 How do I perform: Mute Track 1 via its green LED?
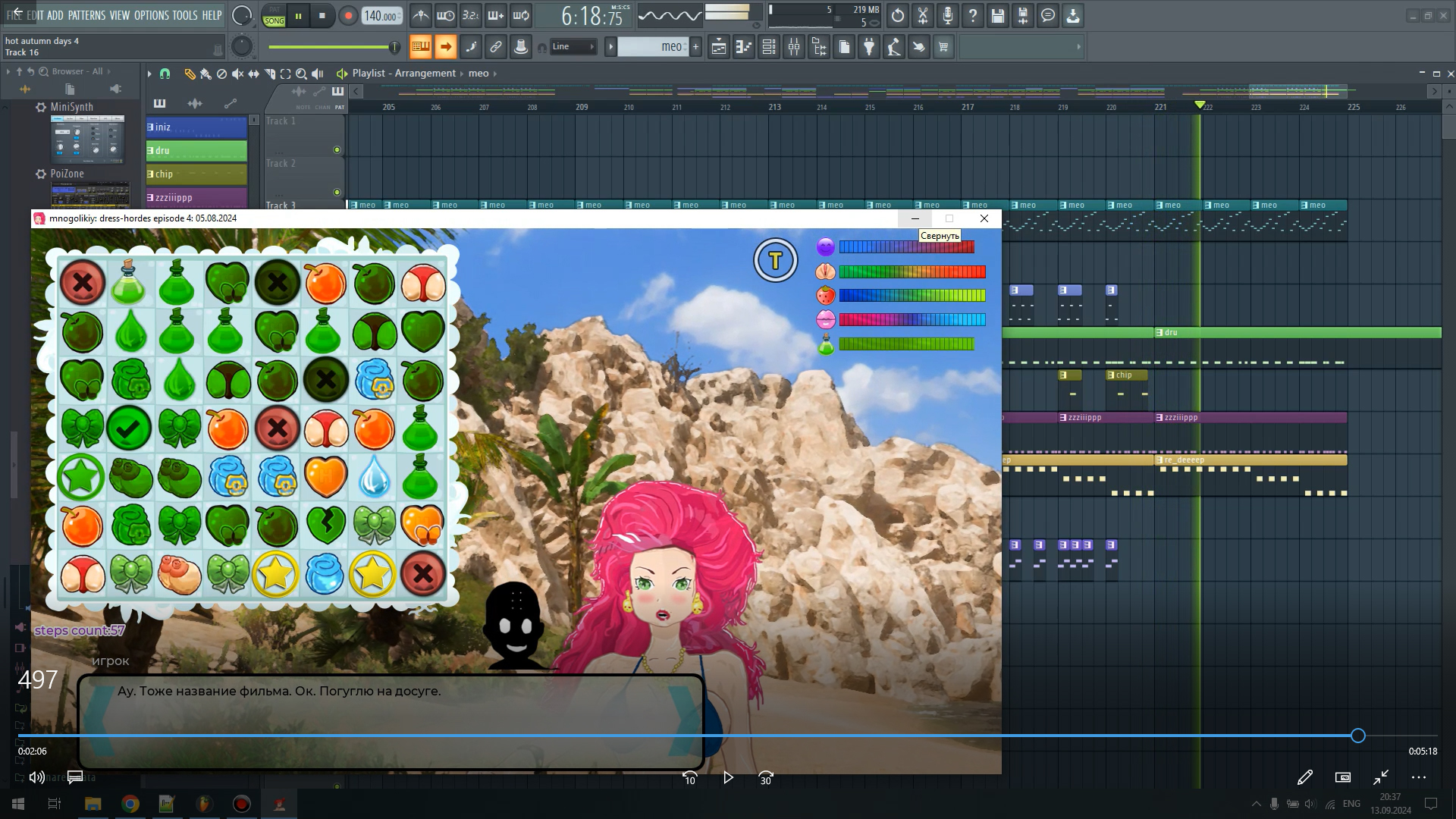(x=337, y=150)
